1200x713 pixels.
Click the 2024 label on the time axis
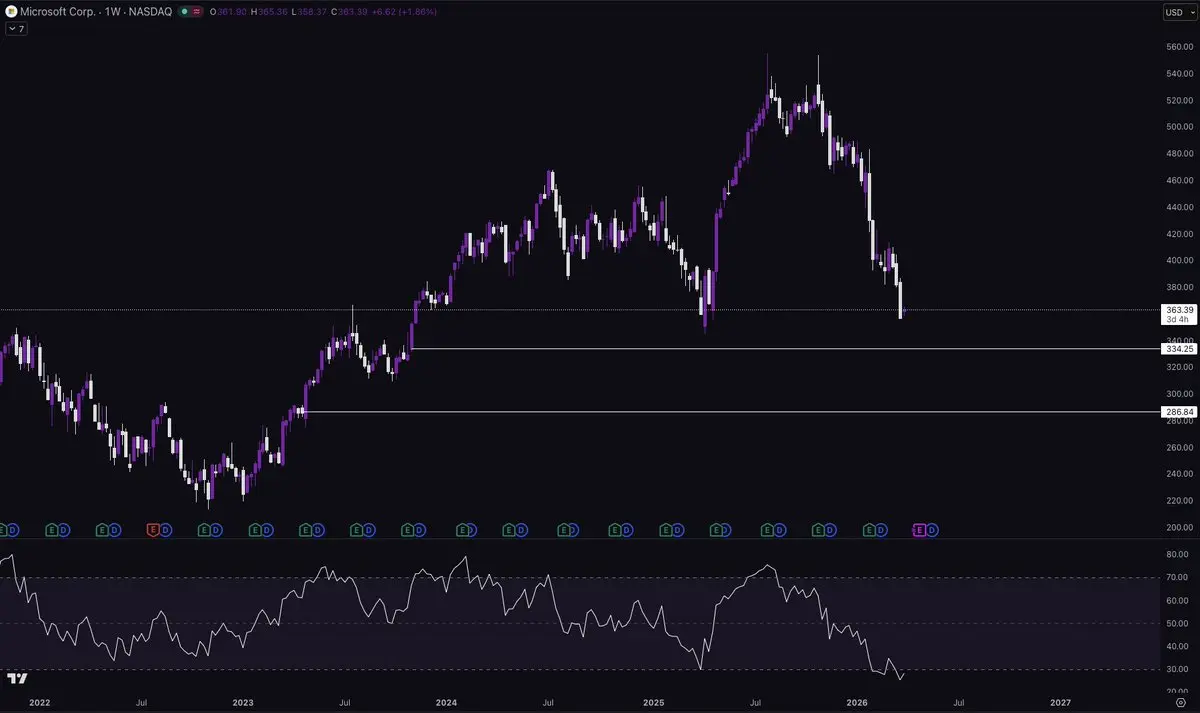[447, 703]
